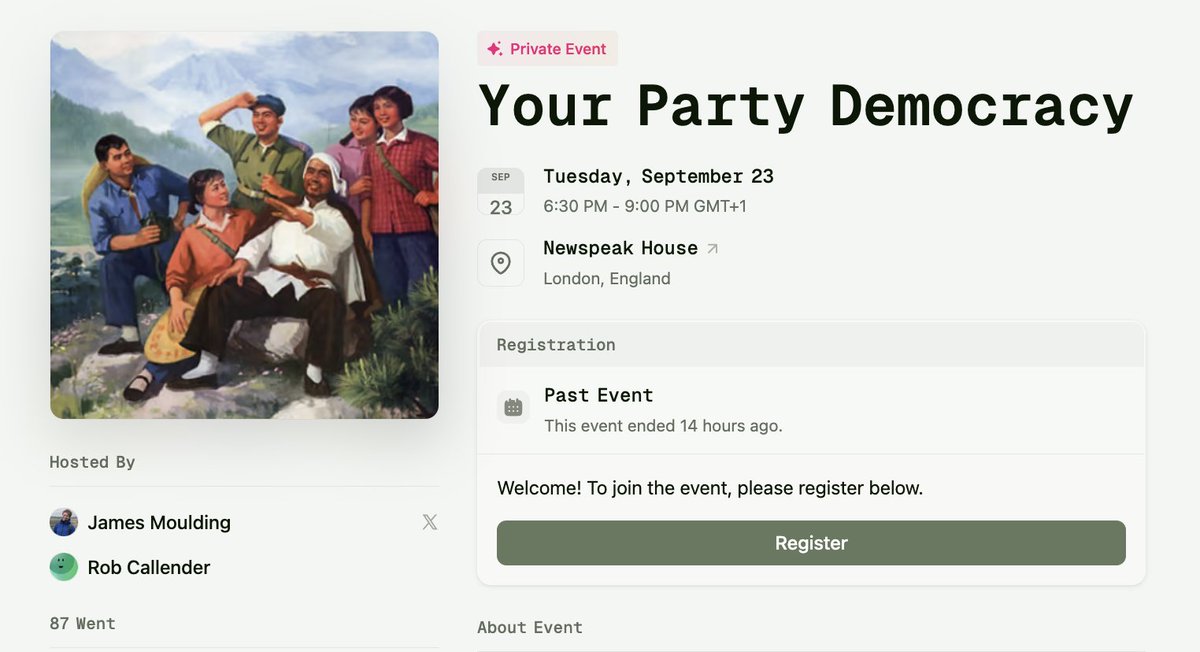This screenshot has height=652, width=1200.
Task: Open James Moulding's avatar picture
Action: [x=64, y=522]
